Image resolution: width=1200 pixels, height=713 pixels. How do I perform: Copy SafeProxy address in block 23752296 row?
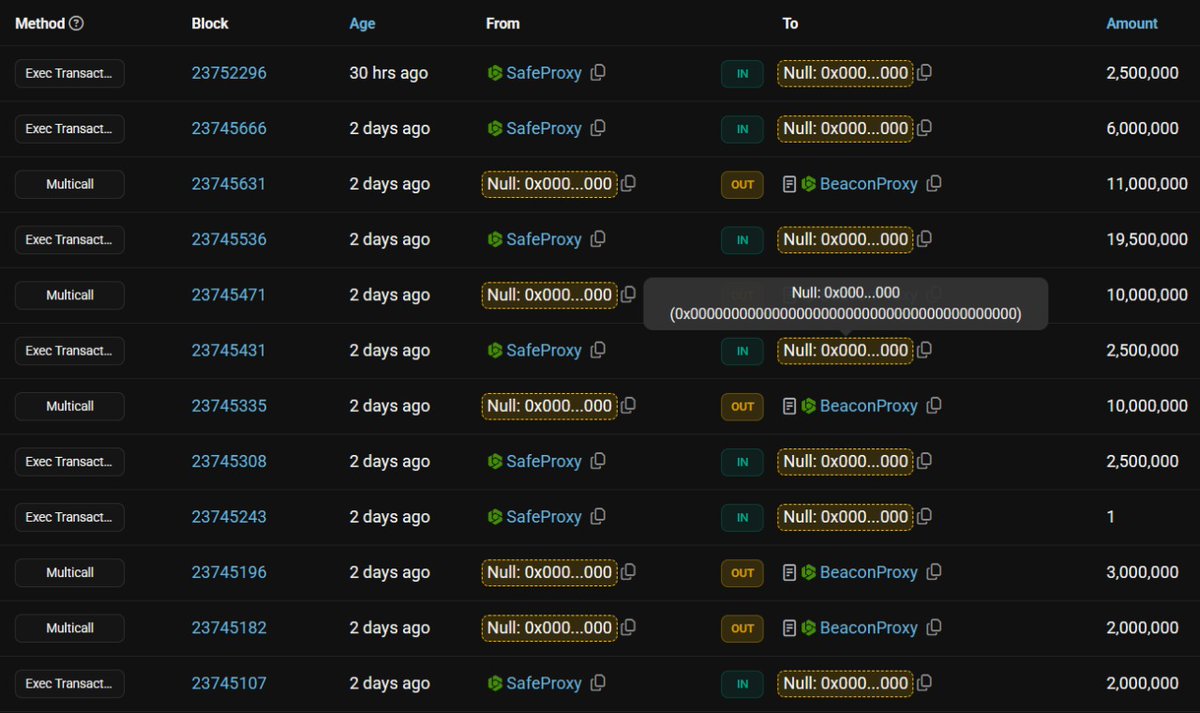point(598,73)
